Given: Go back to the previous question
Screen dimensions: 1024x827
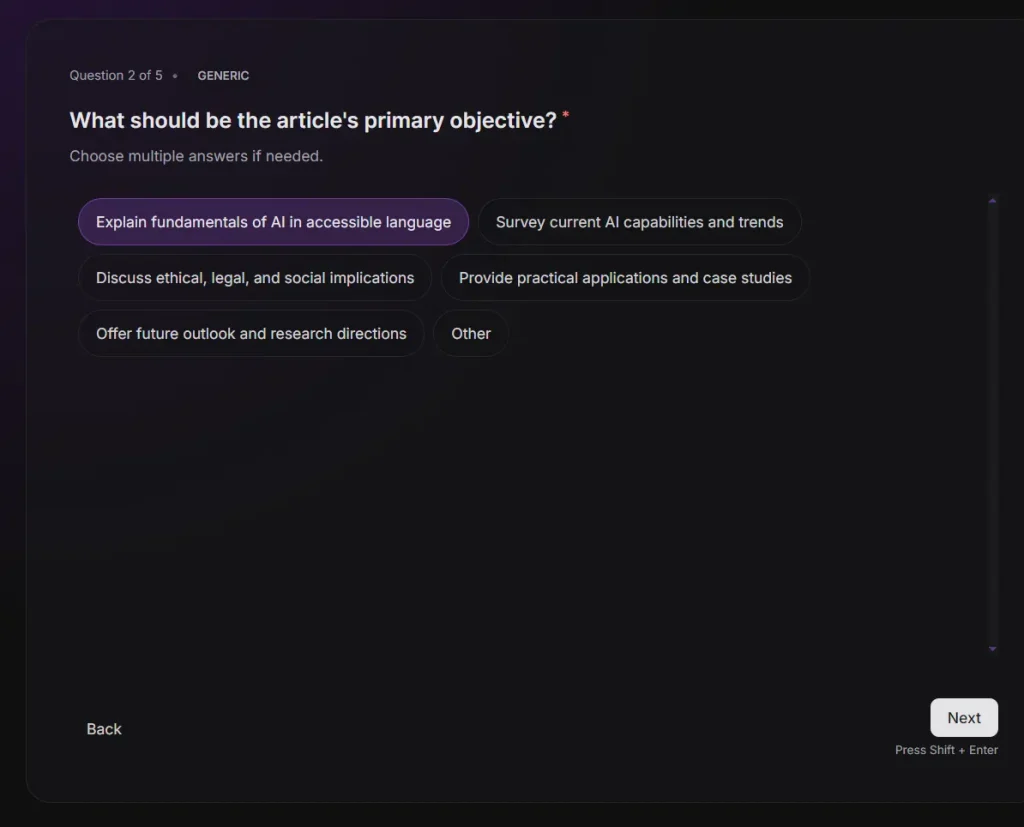Looking at the screenshot, I should 104,728.
